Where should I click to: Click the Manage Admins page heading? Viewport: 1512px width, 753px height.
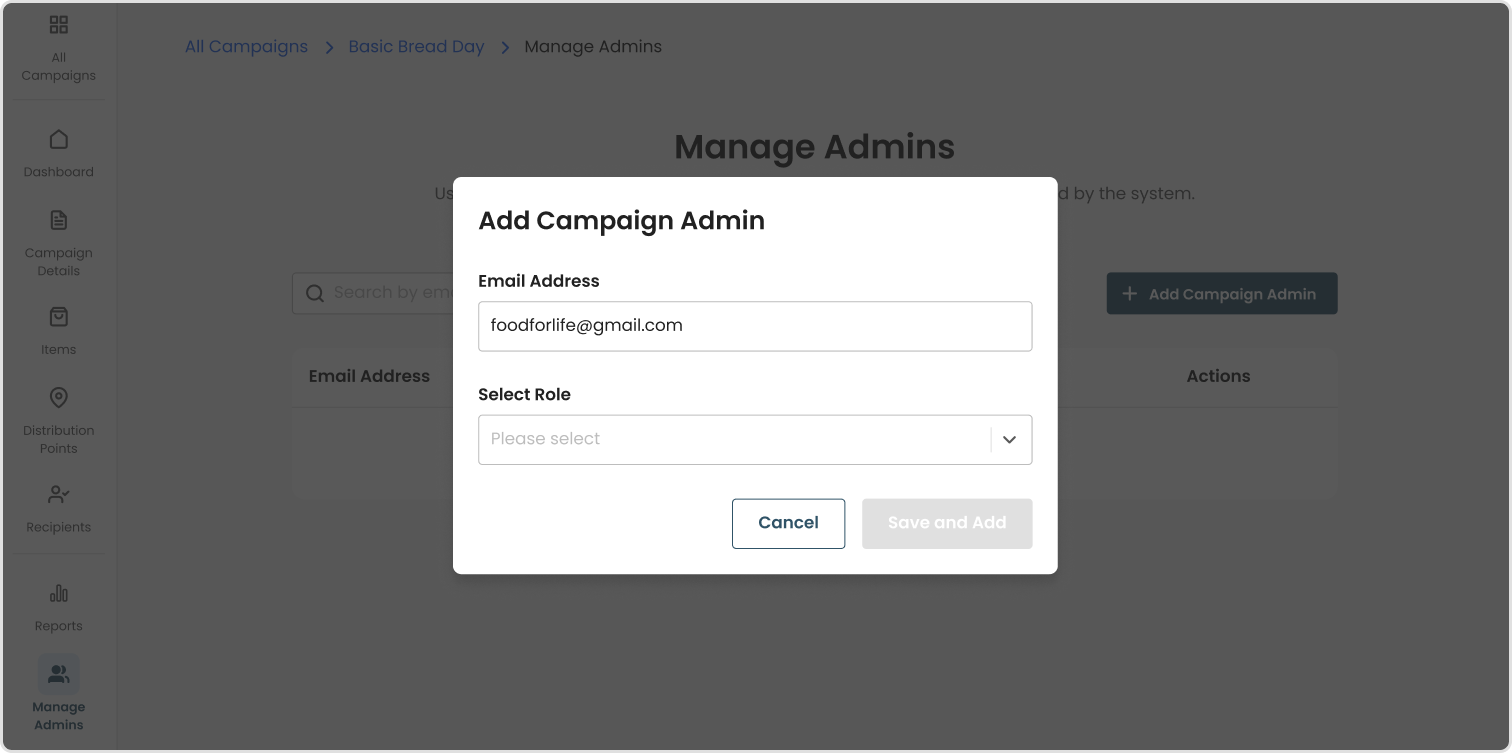point(815,147)
